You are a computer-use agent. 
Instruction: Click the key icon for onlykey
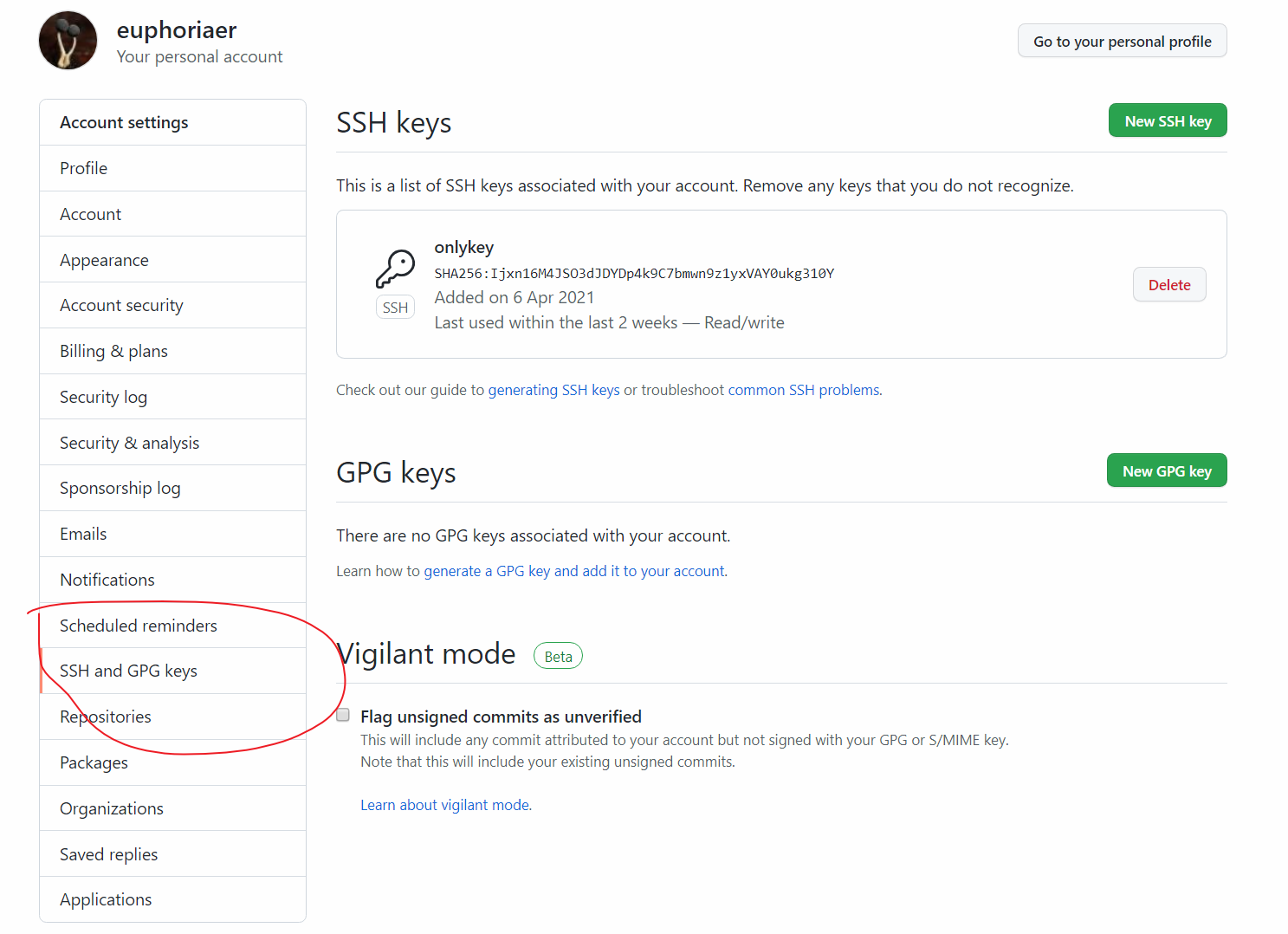click(x=395, y=269)
